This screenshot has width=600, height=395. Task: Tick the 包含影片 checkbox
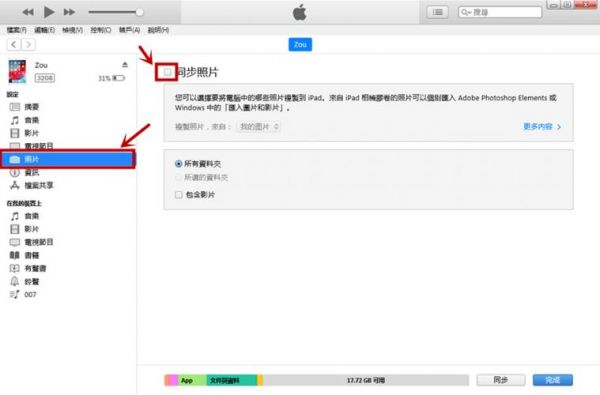pos(179,195)
